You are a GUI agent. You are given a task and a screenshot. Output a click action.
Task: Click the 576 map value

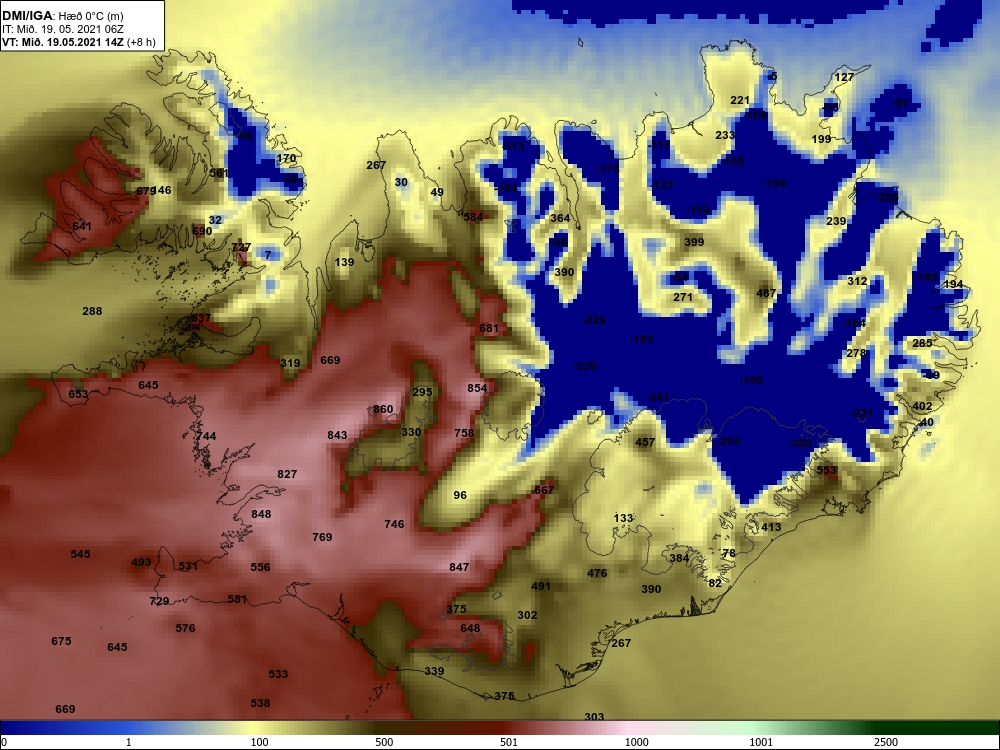[x=185, y=628]
